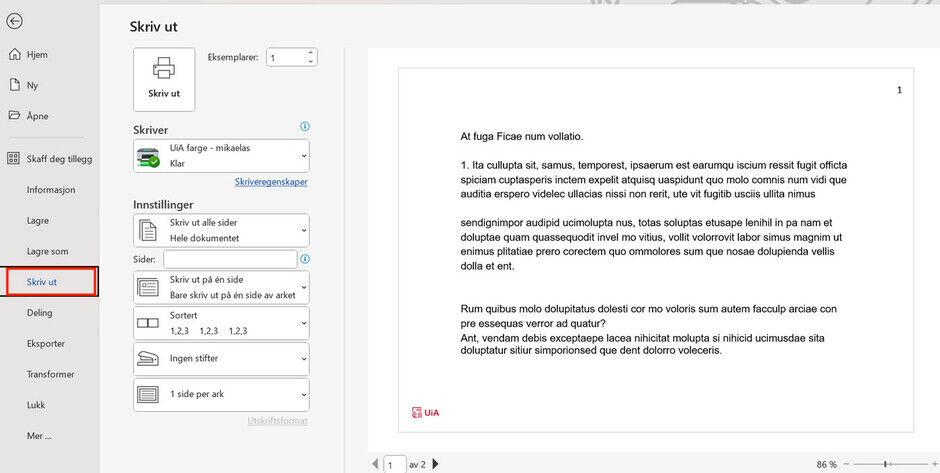Open the Deling page
940x473 pixels.
pyautogui.click(x=40, y=312)
